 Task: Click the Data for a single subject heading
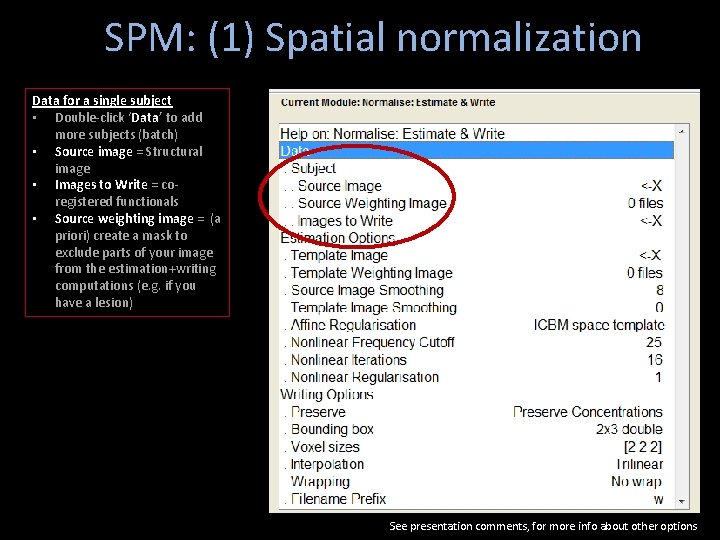tap(101, 101)
